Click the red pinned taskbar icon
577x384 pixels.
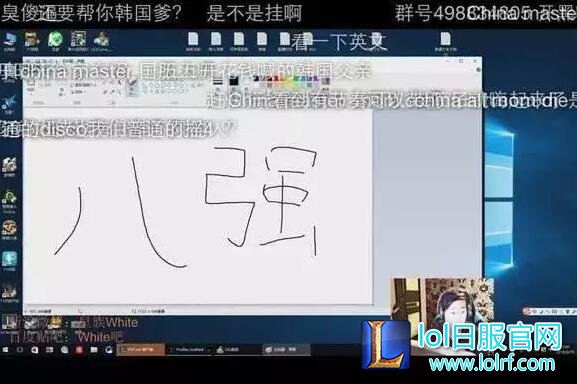(x=79, y=350)
